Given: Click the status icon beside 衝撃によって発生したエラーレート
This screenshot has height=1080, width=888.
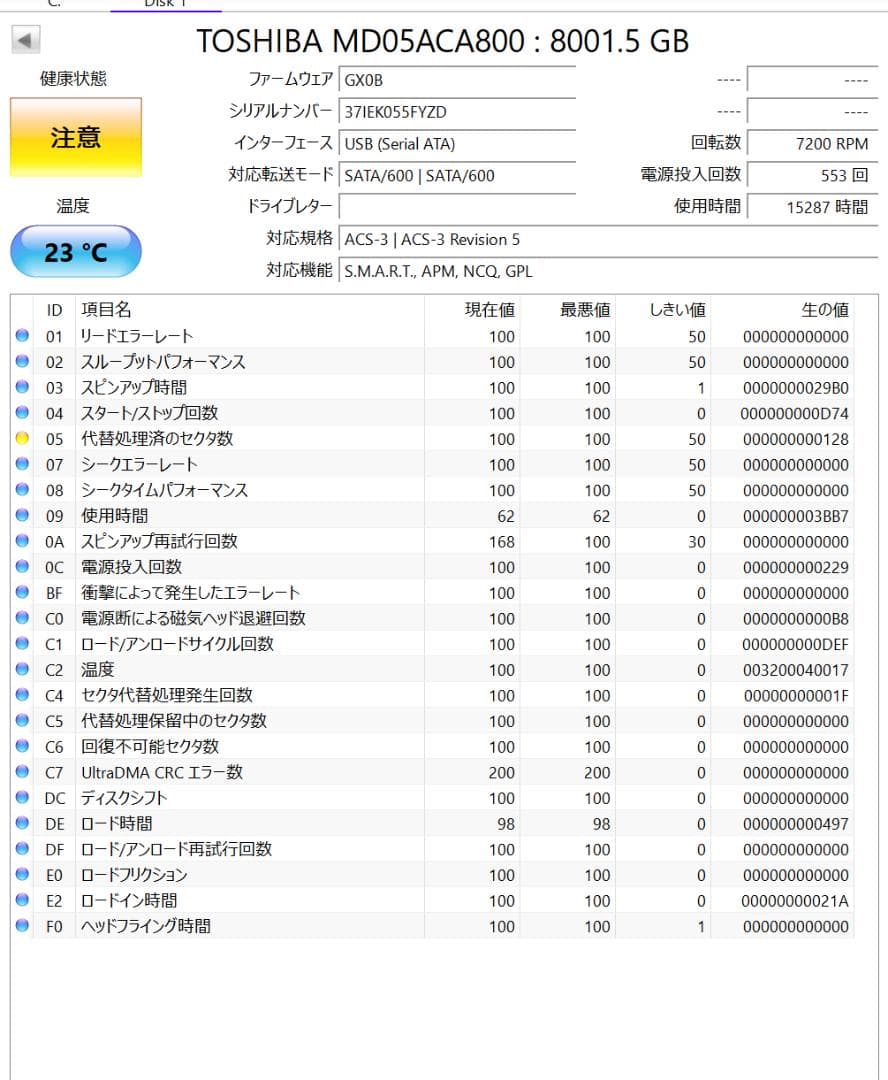Looking at the screenshot, I should tap(22, 592).
